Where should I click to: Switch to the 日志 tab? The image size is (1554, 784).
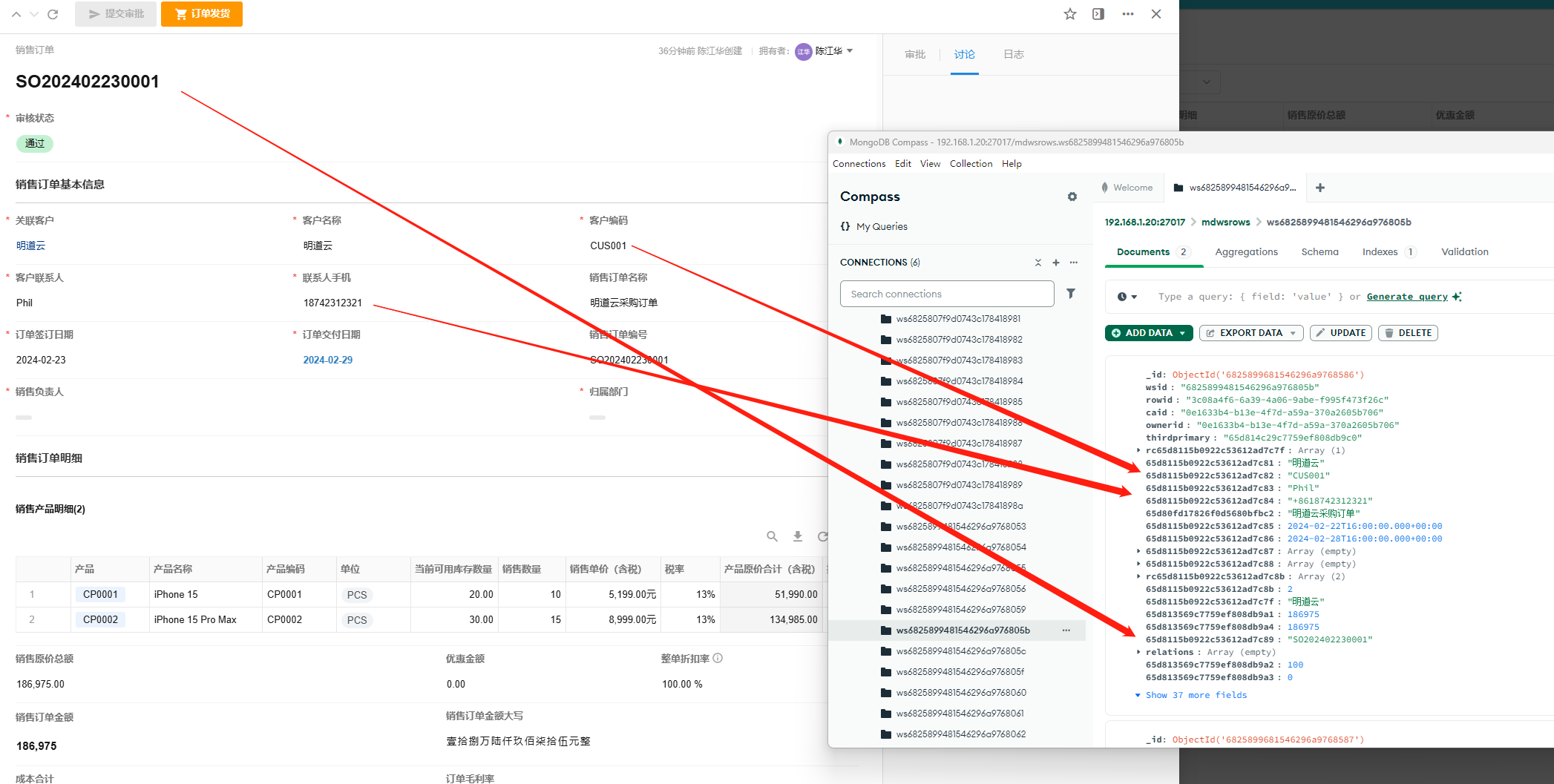(1013, 54)
